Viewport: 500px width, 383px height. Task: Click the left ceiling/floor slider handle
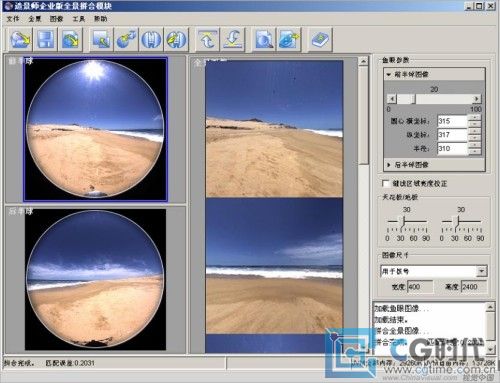tap(403, 221)
